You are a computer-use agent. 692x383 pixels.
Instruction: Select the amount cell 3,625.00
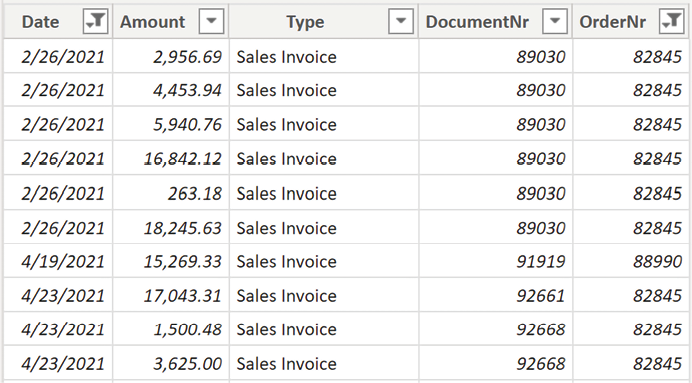point(171,364)
